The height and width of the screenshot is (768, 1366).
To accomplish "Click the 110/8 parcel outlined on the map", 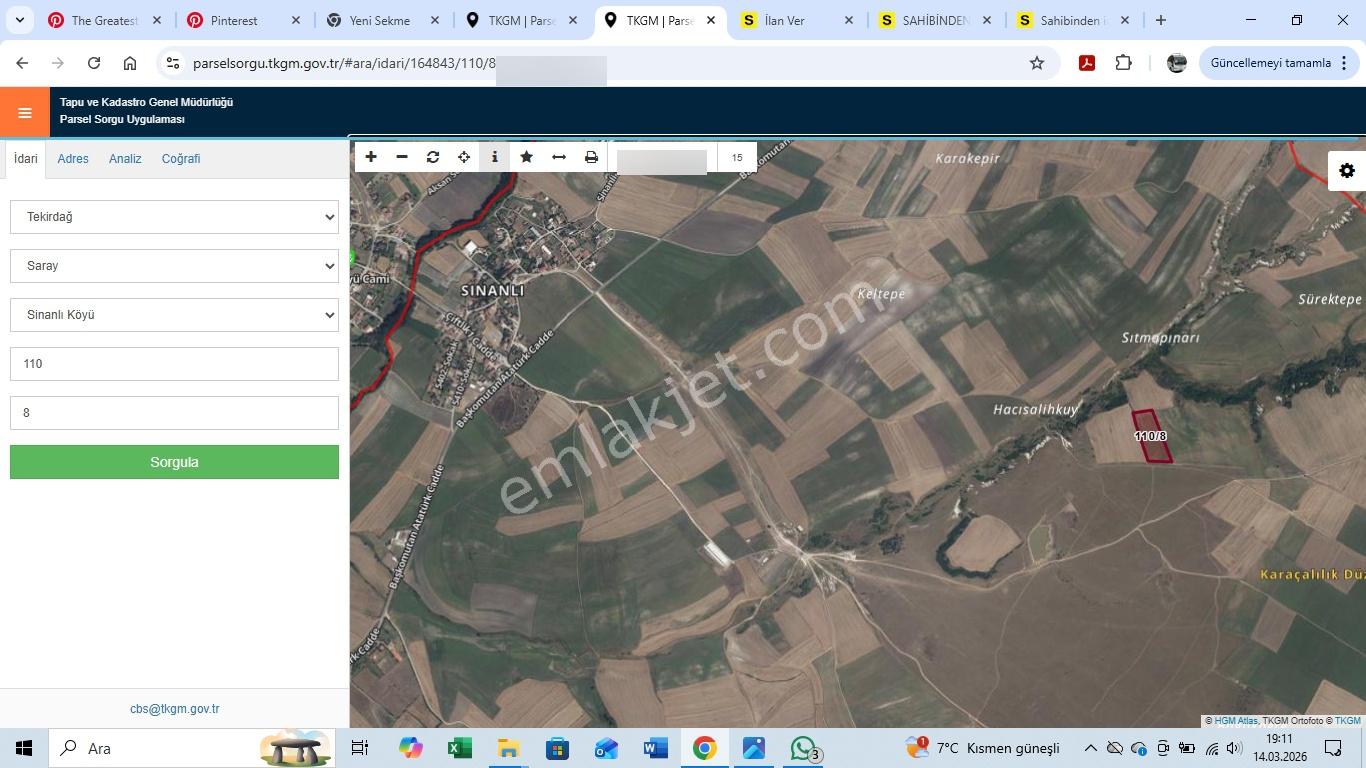I will click(x=1151, y=437).
